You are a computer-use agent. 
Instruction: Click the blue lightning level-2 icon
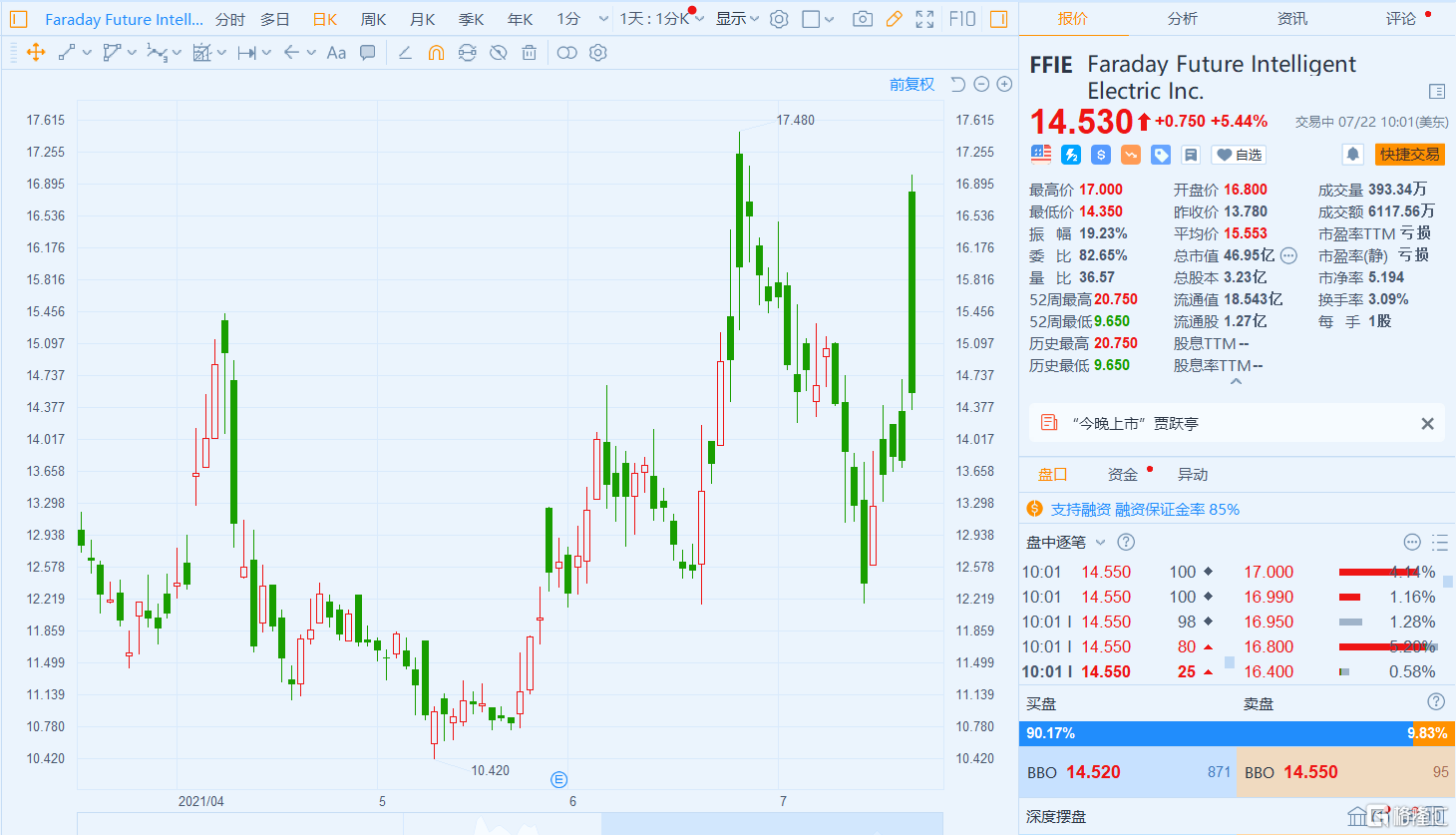[x=1071, y=155]
